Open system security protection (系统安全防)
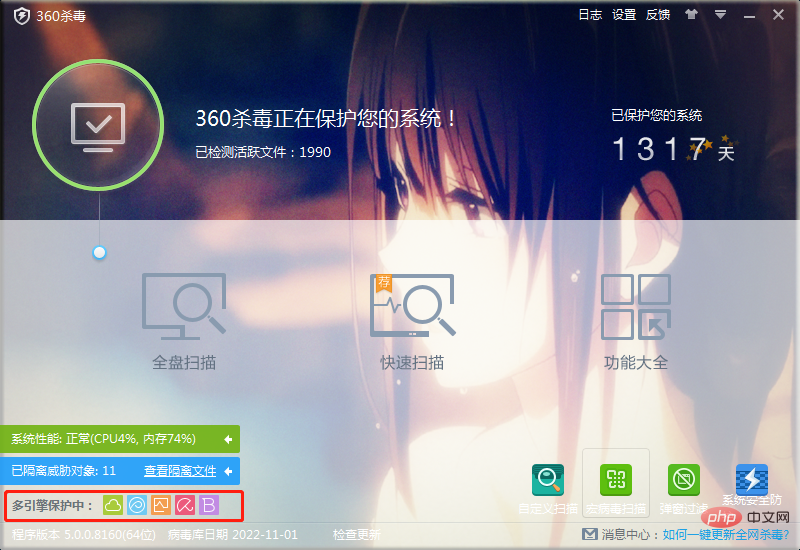The image size is (800, 550). pyautogui.click(x=751, y=486)
